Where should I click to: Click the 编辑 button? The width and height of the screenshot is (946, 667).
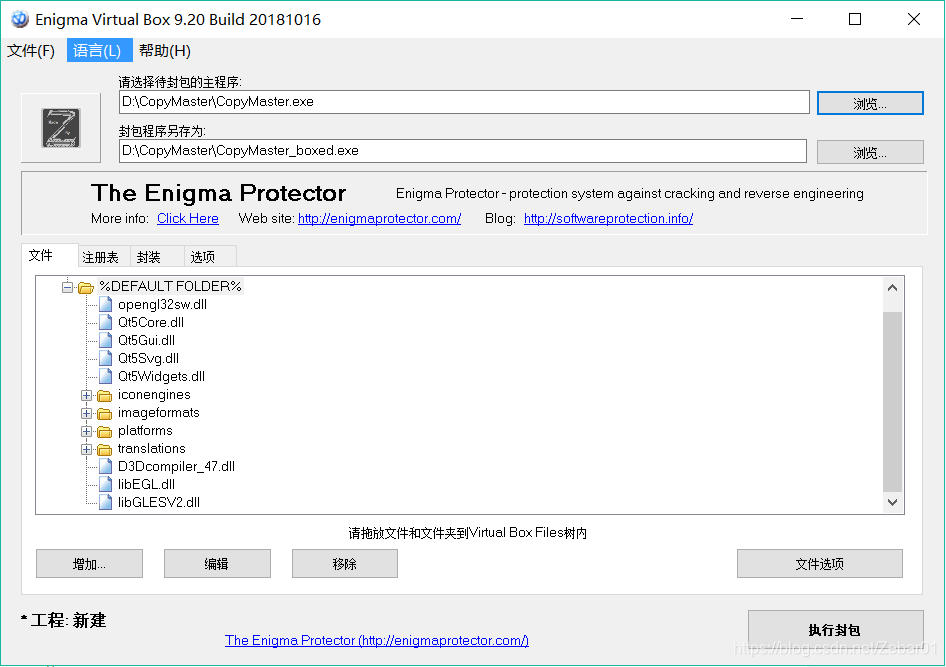pos(217,564)
